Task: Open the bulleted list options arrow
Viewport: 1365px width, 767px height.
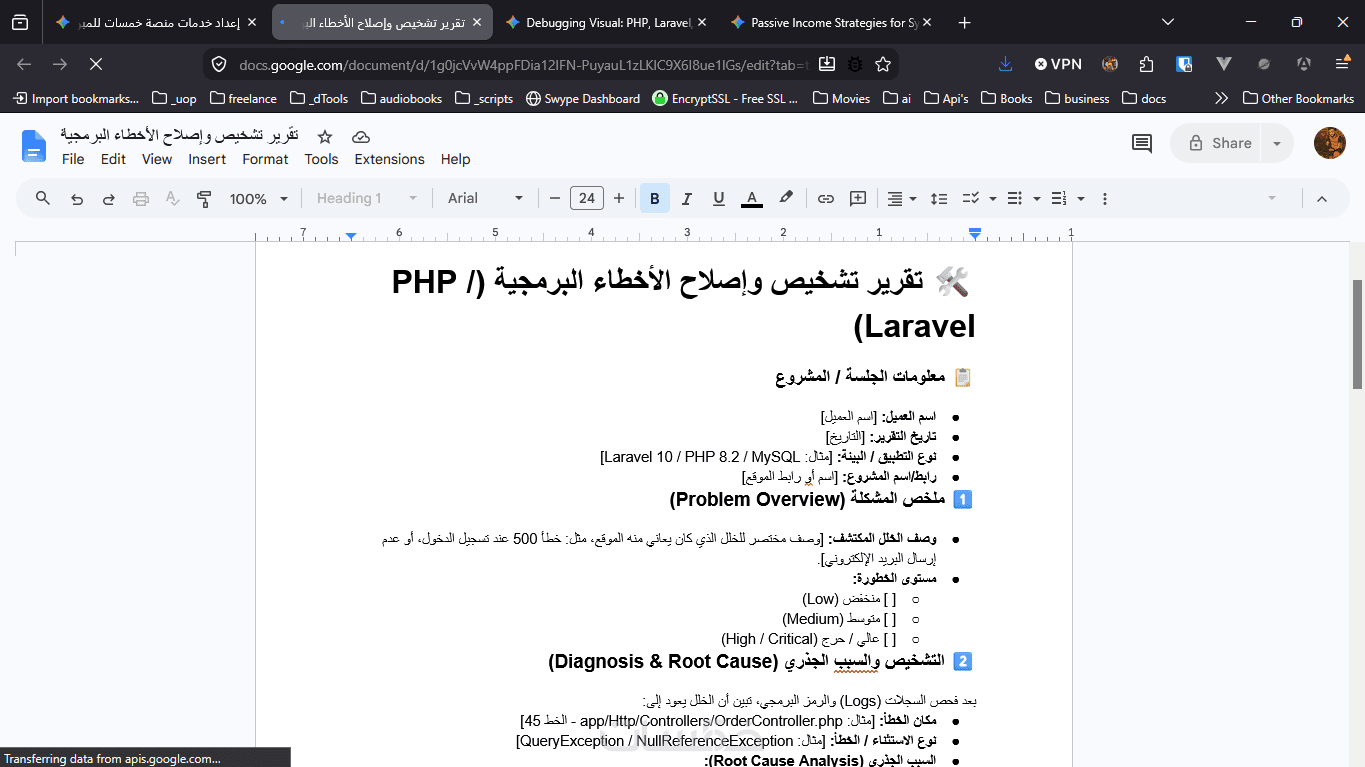Action: pos(1037,199)
